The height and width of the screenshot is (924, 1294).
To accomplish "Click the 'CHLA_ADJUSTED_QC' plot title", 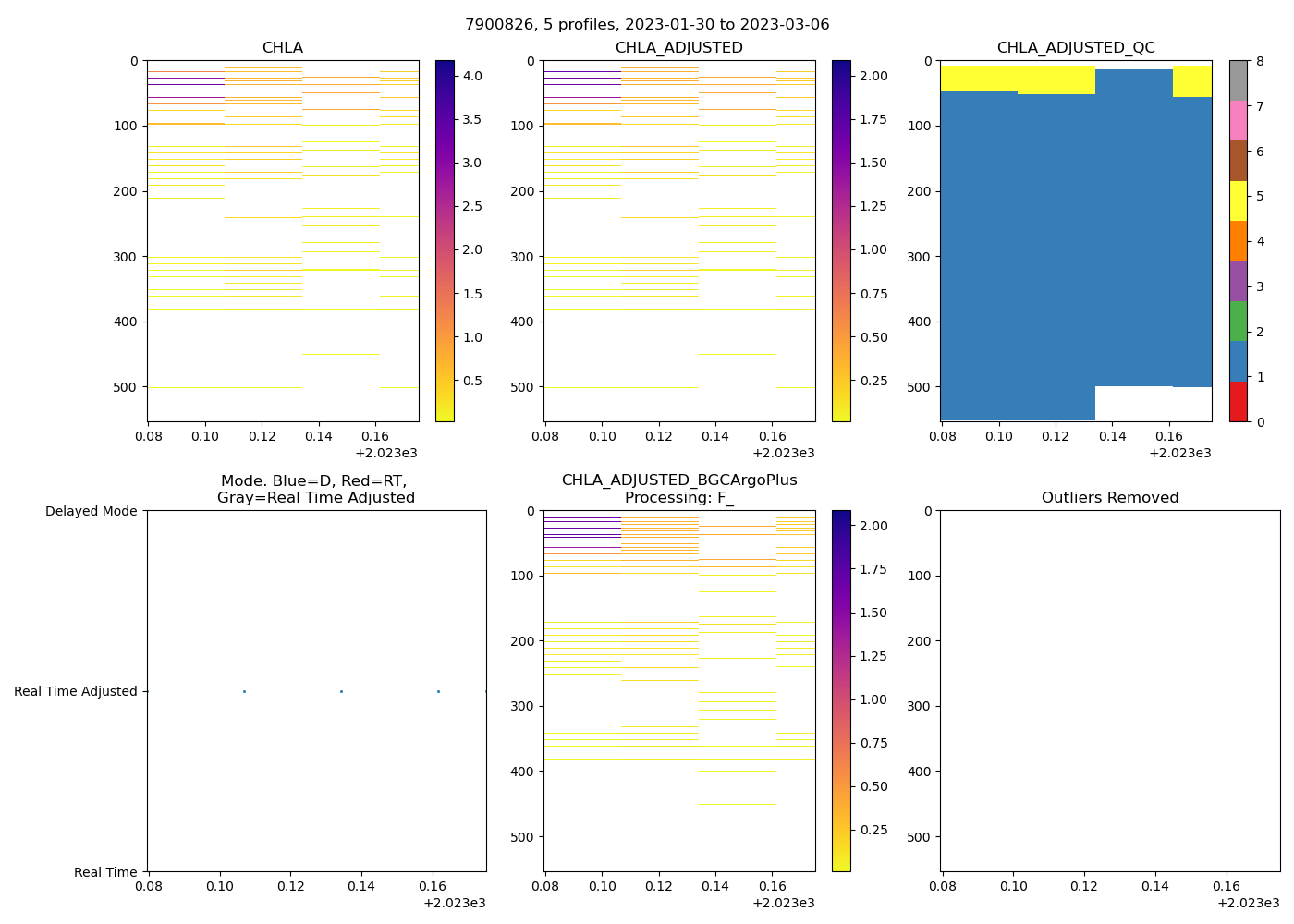I will point(1075,48).
